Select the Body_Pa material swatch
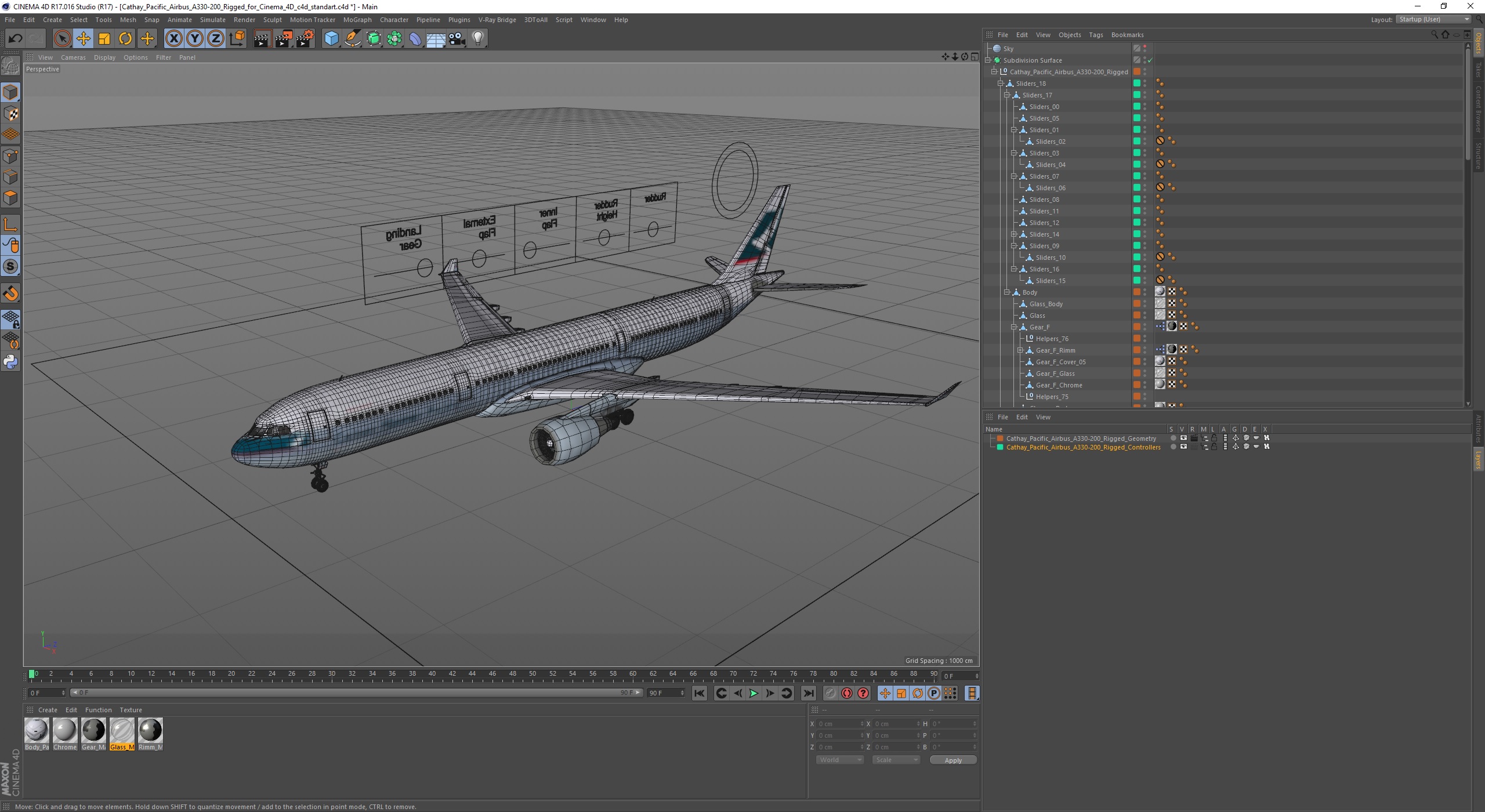The height and width of the screenshot is (812, 1485). coord(37,734)
